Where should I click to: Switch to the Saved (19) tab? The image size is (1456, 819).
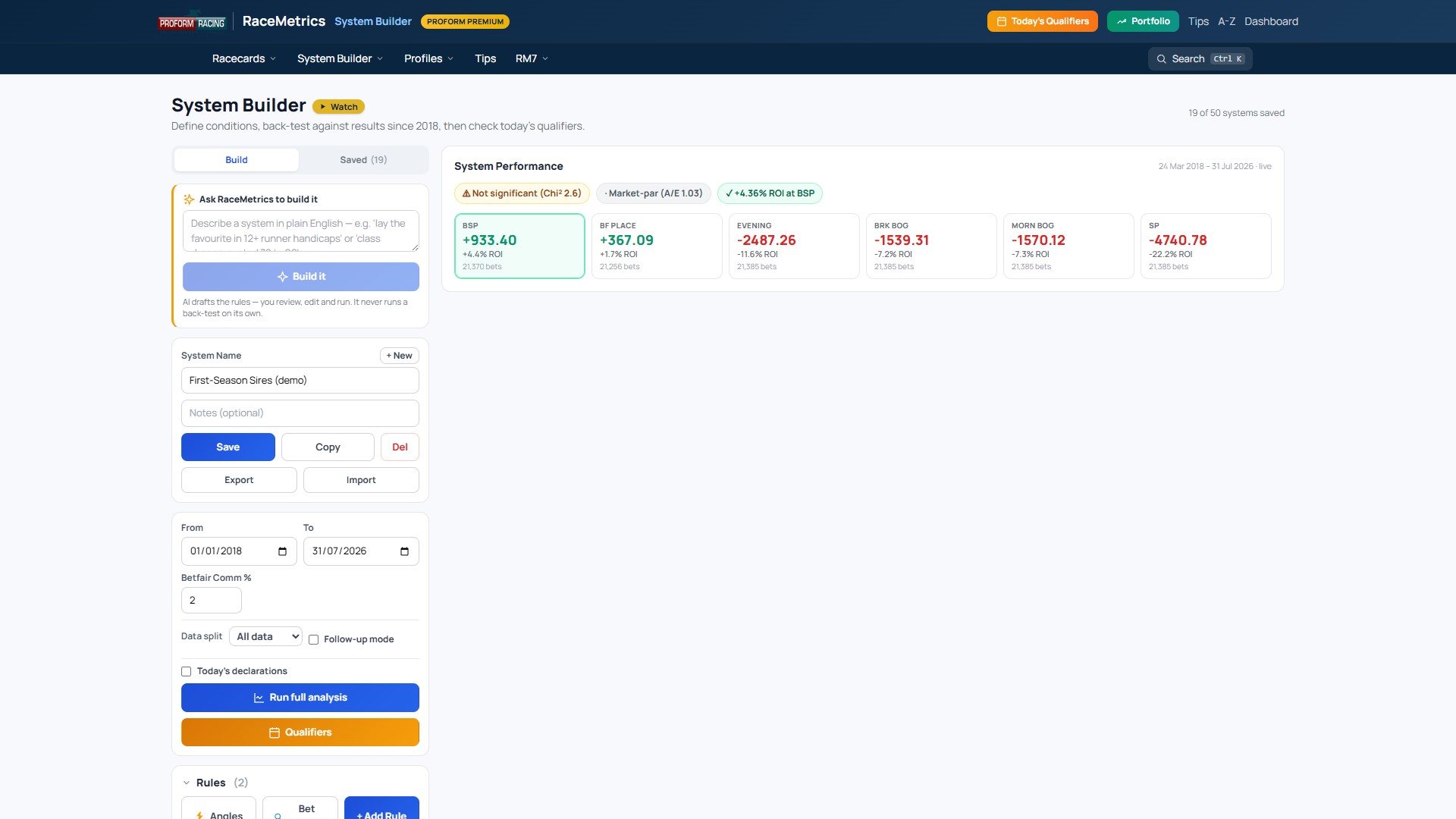(363, 160)
